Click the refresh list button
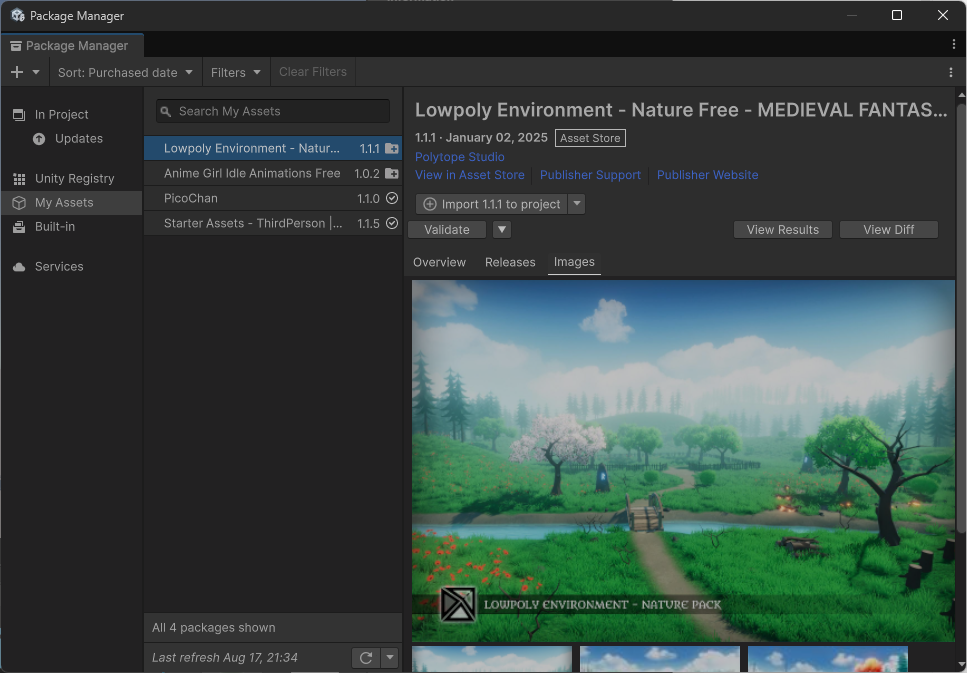The width and height of the screenshot is (967, 673). pyautogui.click(x=366, y=658)
